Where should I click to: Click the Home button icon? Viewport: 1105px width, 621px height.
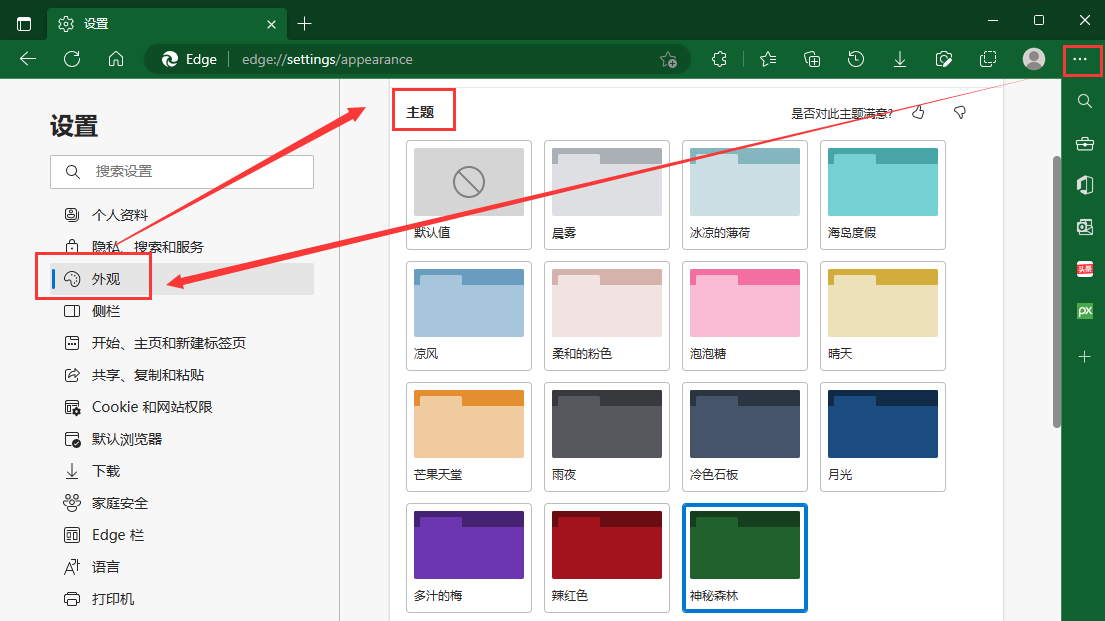(116, 59)
